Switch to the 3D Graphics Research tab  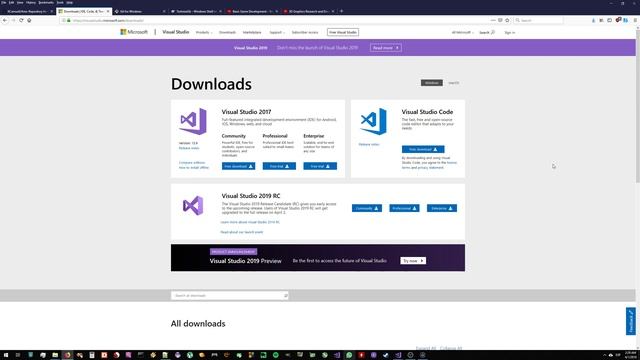click(x=309, y=11)
